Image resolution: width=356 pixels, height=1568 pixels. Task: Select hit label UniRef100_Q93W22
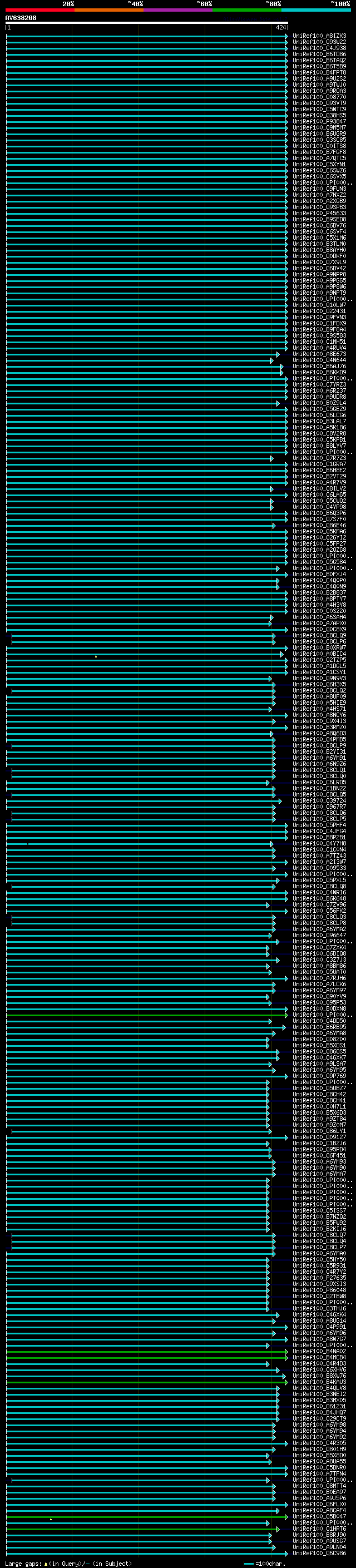coord(319,42)
